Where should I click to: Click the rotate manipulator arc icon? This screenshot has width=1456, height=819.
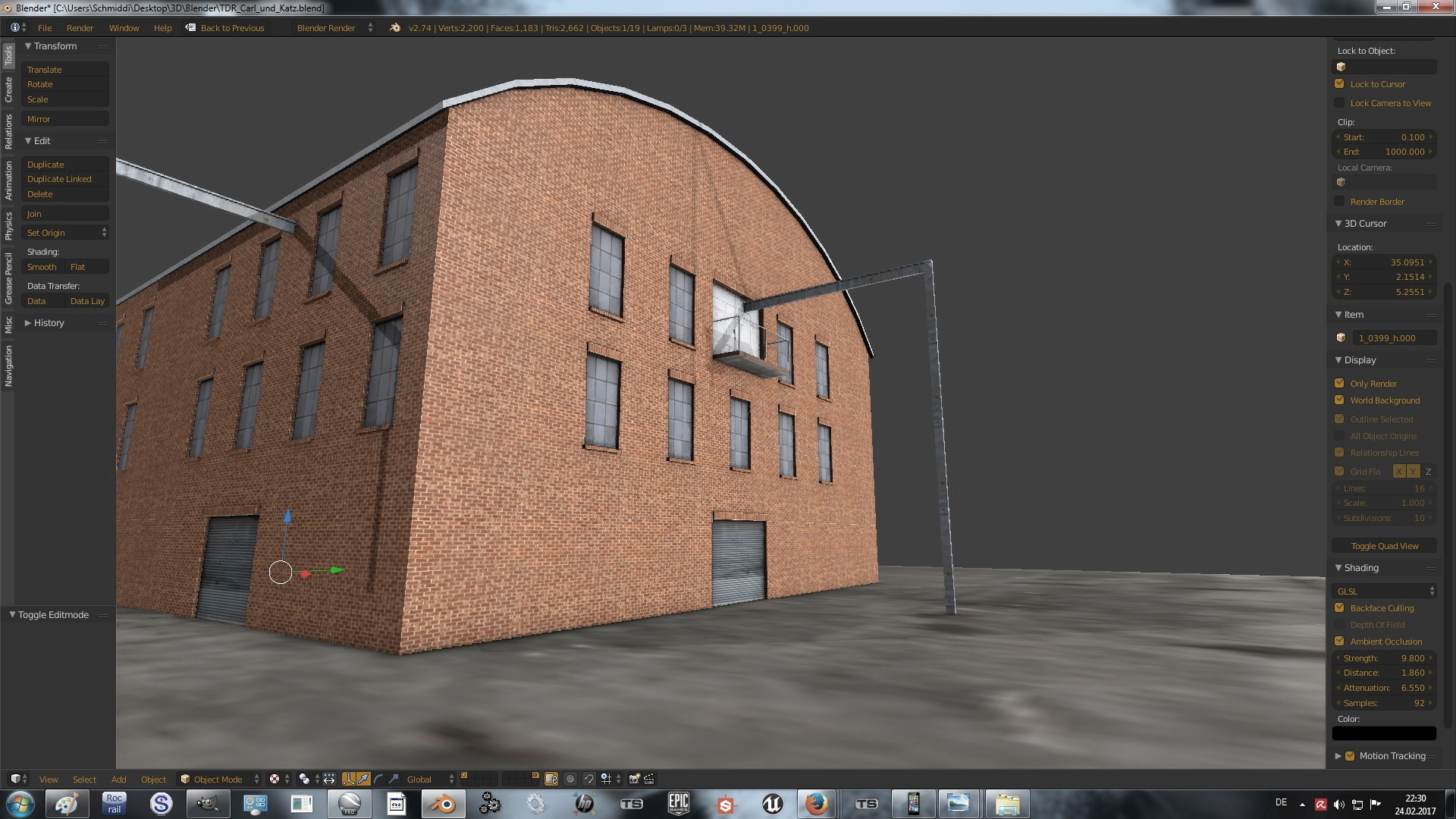(x=378, y=779)
